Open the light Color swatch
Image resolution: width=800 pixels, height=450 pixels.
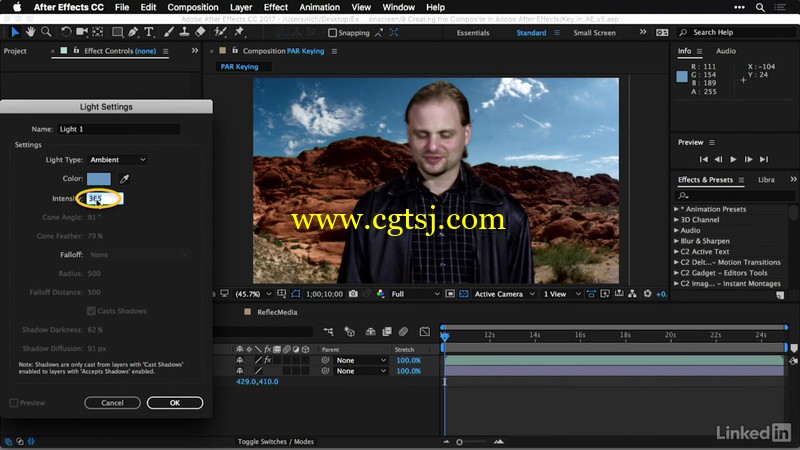99,179
